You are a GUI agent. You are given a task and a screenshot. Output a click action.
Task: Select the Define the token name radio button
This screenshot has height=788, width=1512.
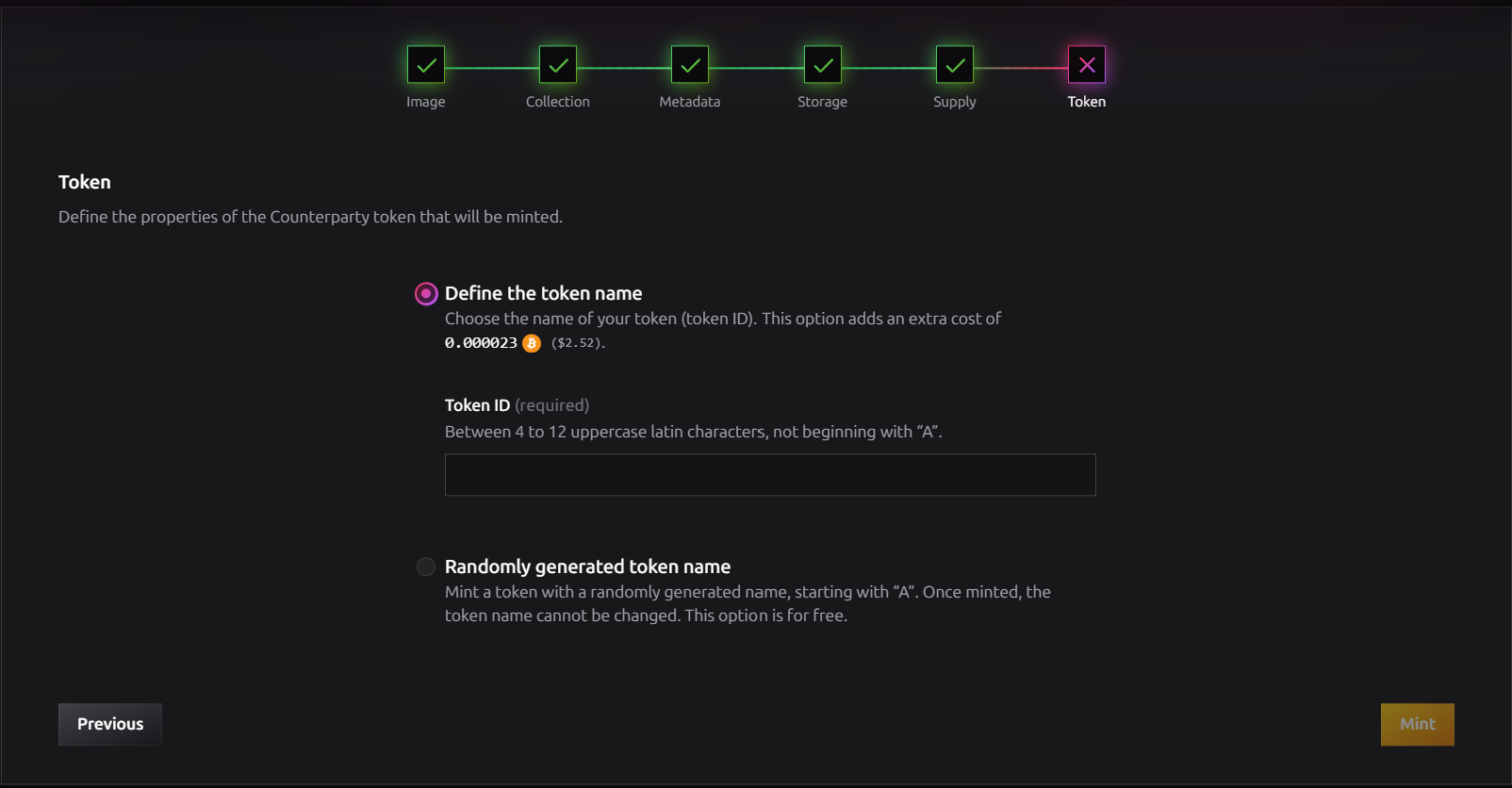pos(426,294)
